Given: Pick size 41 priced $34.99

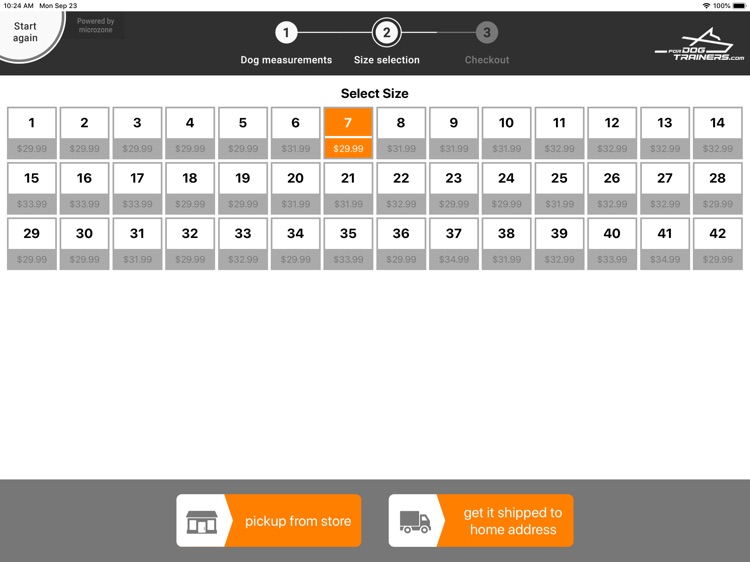Looking at the screenshot, I should tap(665, 244).
